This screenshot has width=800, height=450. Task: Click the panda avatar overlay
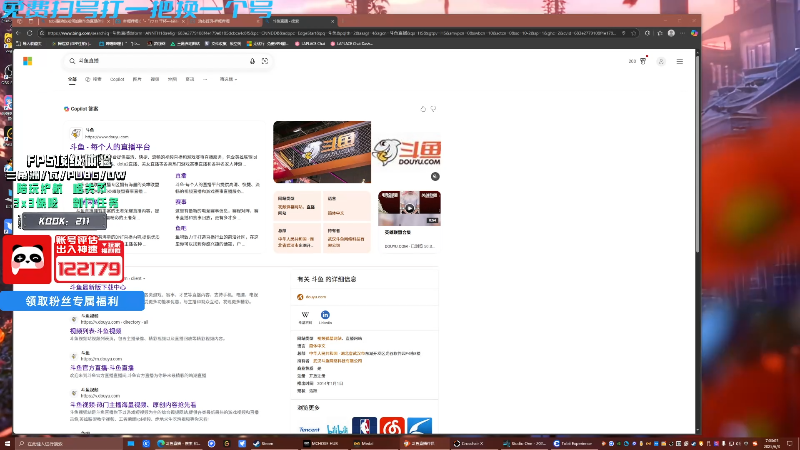coord(27,259)
